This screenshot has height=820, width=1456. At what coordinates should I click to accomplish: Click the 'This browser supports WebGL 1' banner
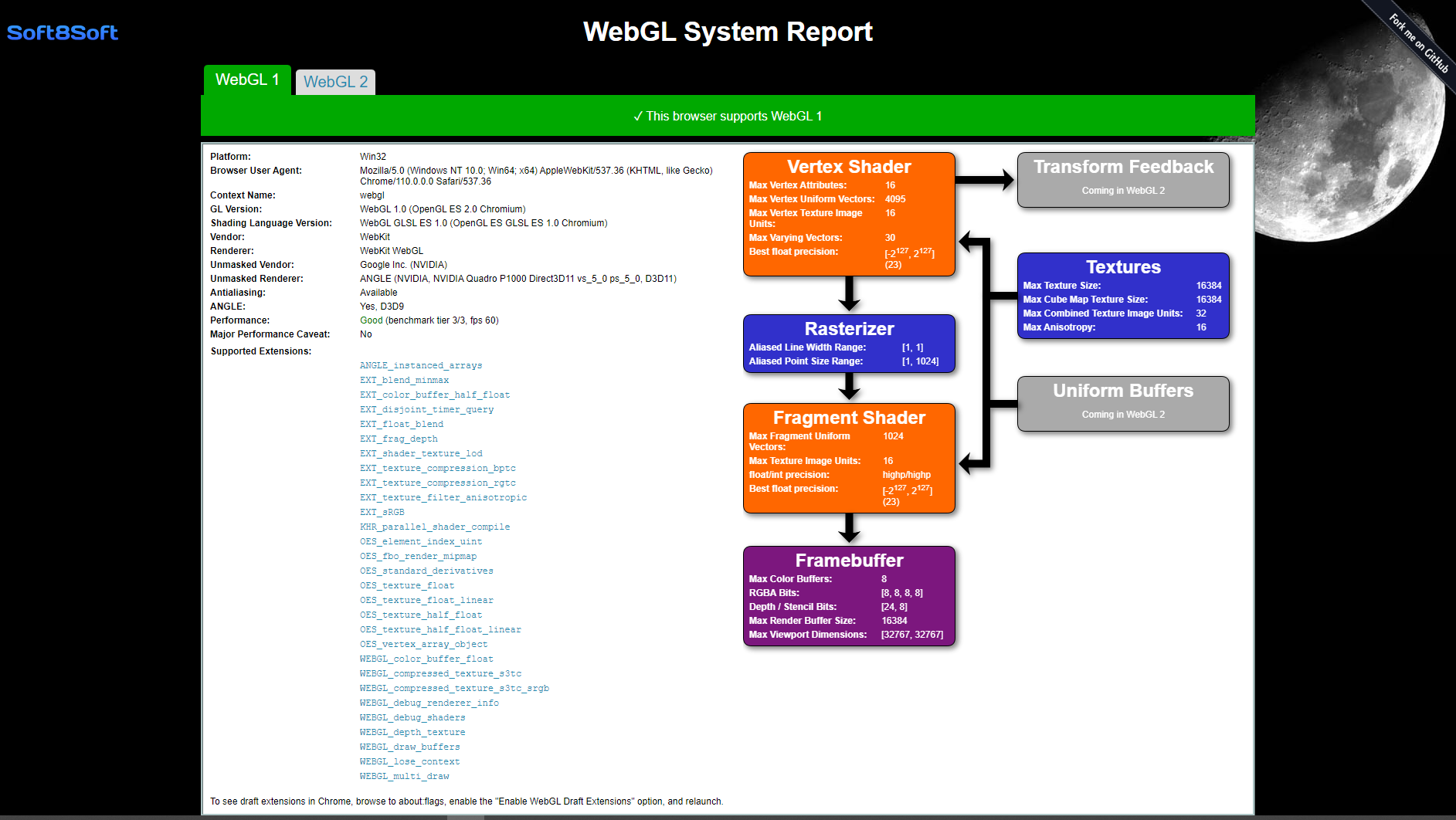pos(728,116)
